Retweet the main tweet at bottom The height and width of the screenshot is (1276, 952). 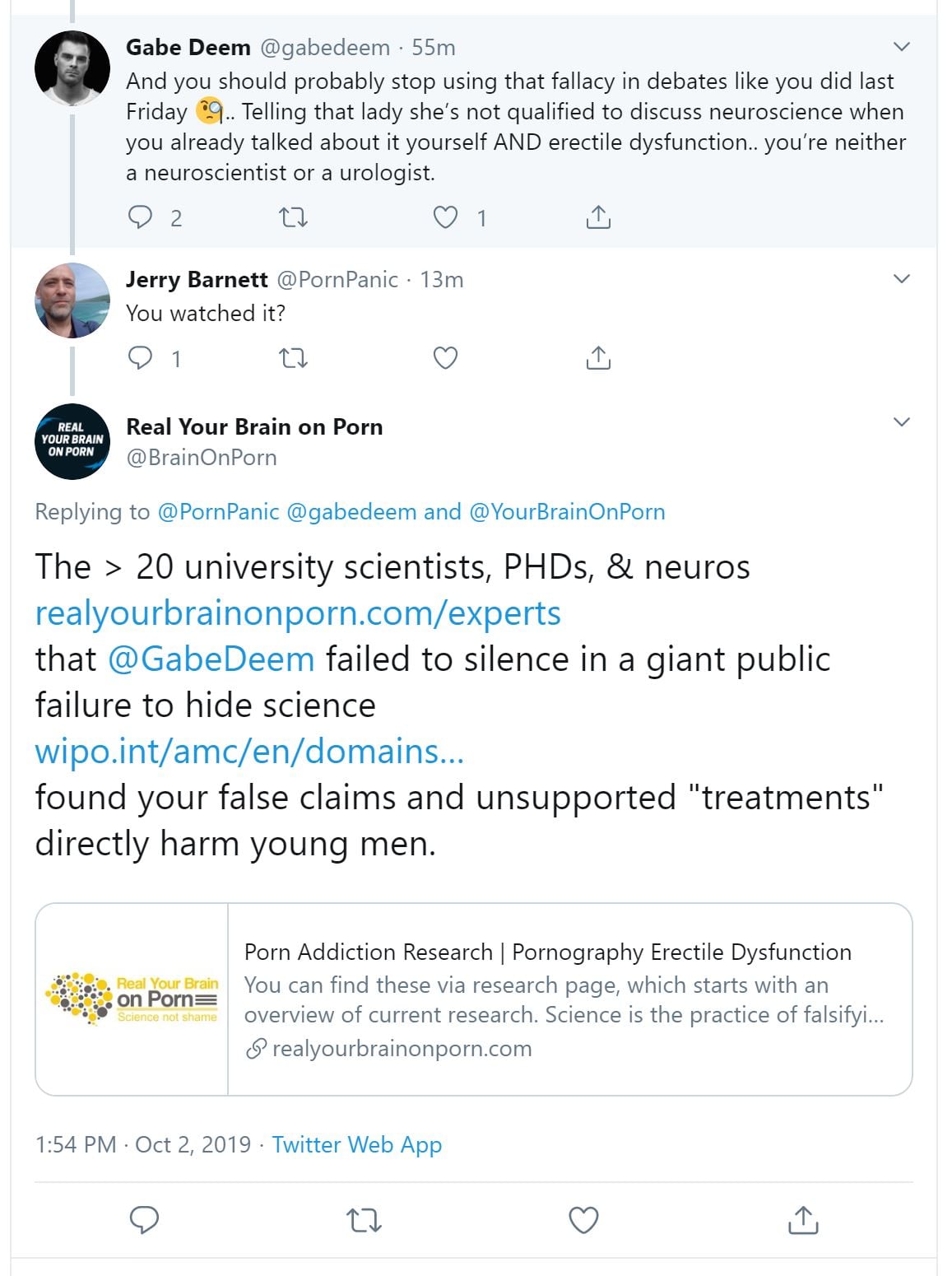[x=364, y=1220]
